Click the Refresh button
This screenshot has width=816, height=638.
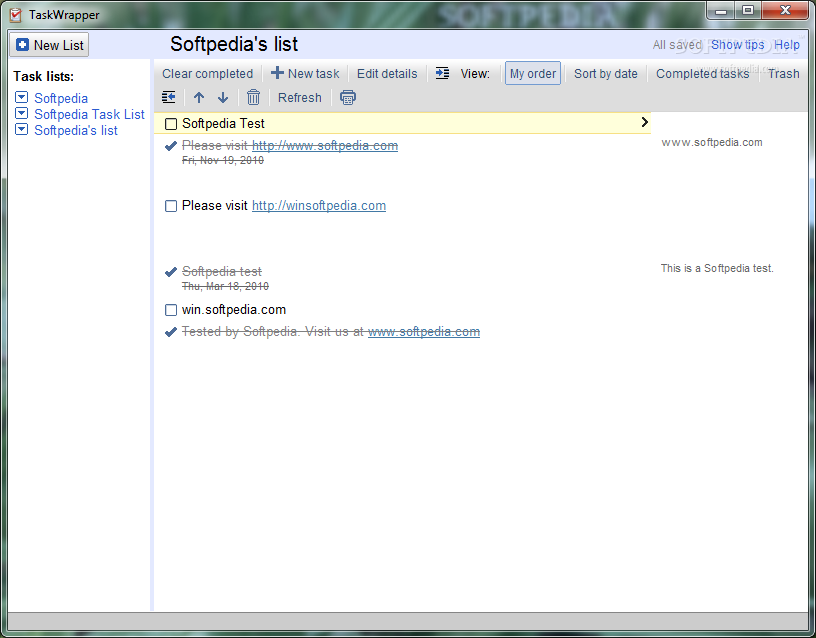click(300, 97)
